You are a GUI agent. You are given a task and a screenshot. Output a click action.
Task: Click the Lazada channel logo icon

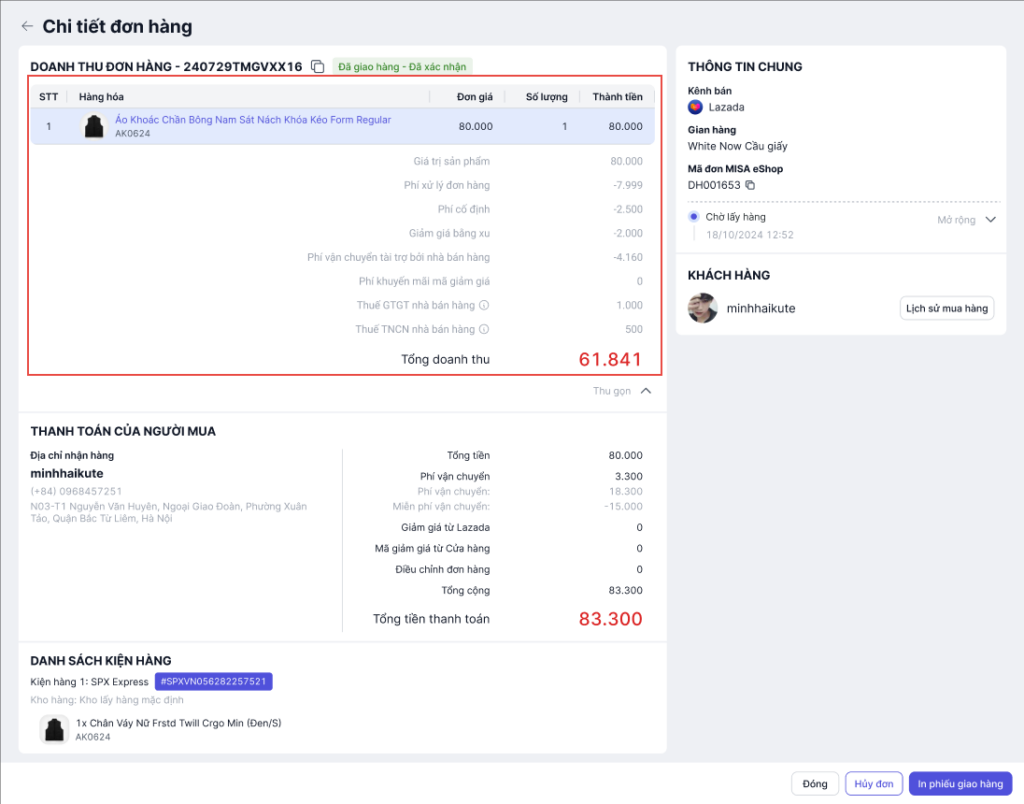(696, 107)
